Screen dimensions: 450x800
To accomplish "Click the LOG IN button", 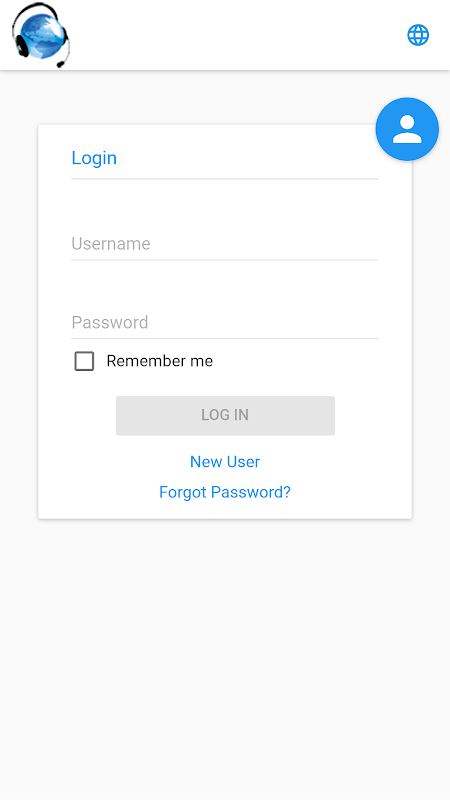I will tap(225, 415).
